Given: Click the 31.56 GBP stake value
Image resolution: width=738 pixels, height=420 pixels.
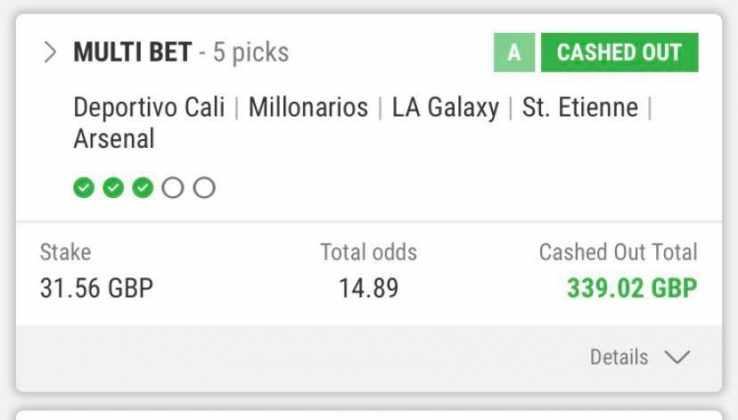Looking at the screenshot, I should click(x=97, y=289).
